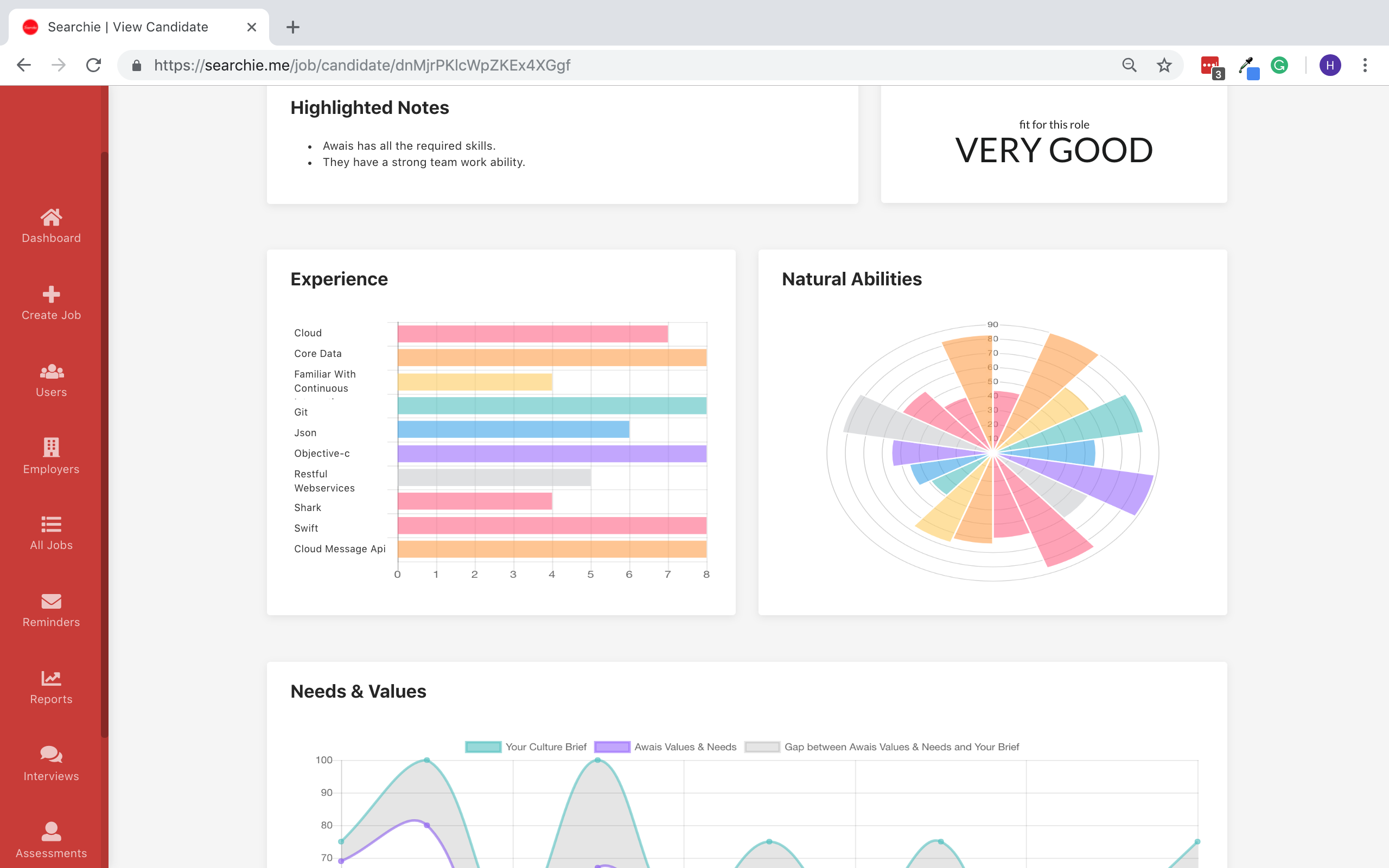Click the orange Cloud Message Api bar
Viewport: 1389px width, 868px height.
pos(552,550)
